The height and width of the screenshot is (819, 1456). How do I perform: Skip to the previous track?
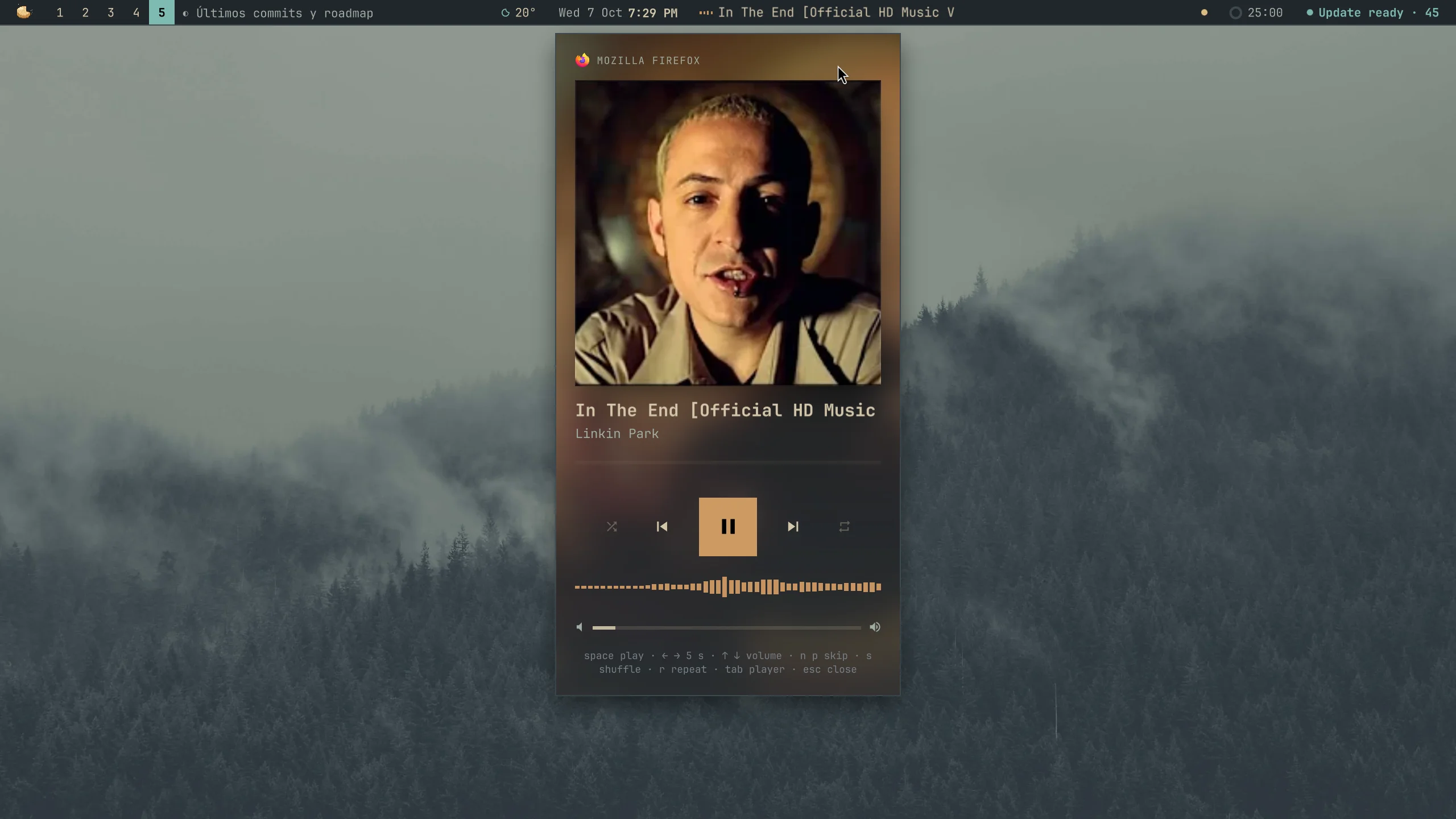pyautogui.click(x=662, y=527)
